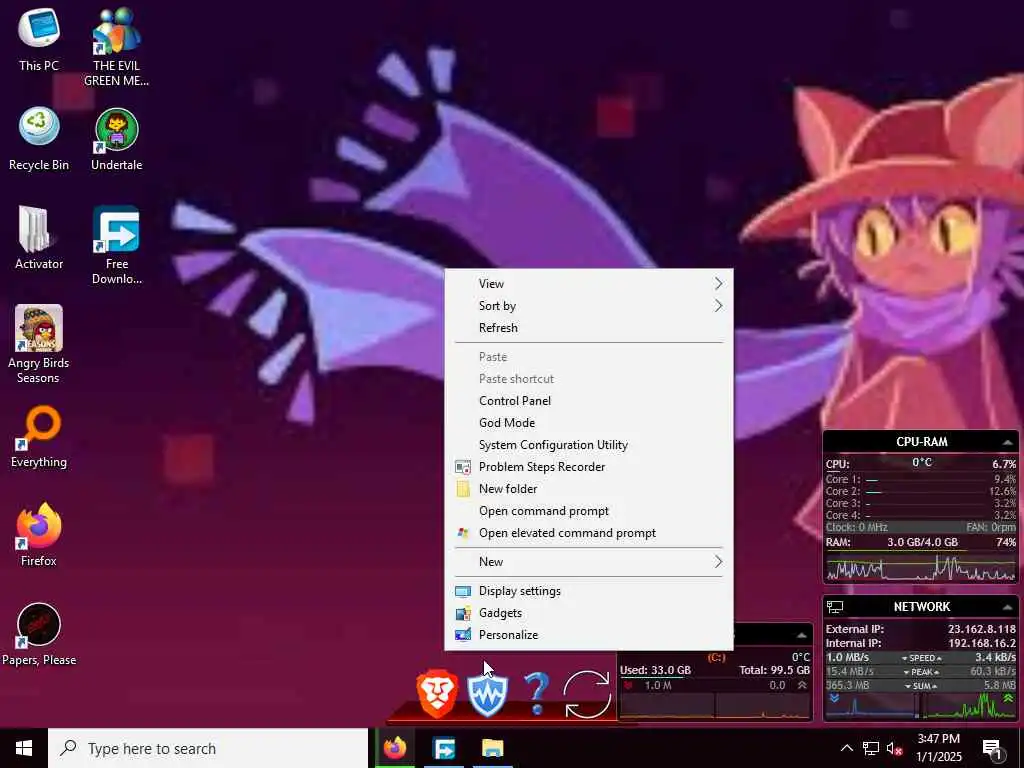The height and width of the screenshot is (768, 1024).
Task: Expand the New submenu
Action: 588,562
